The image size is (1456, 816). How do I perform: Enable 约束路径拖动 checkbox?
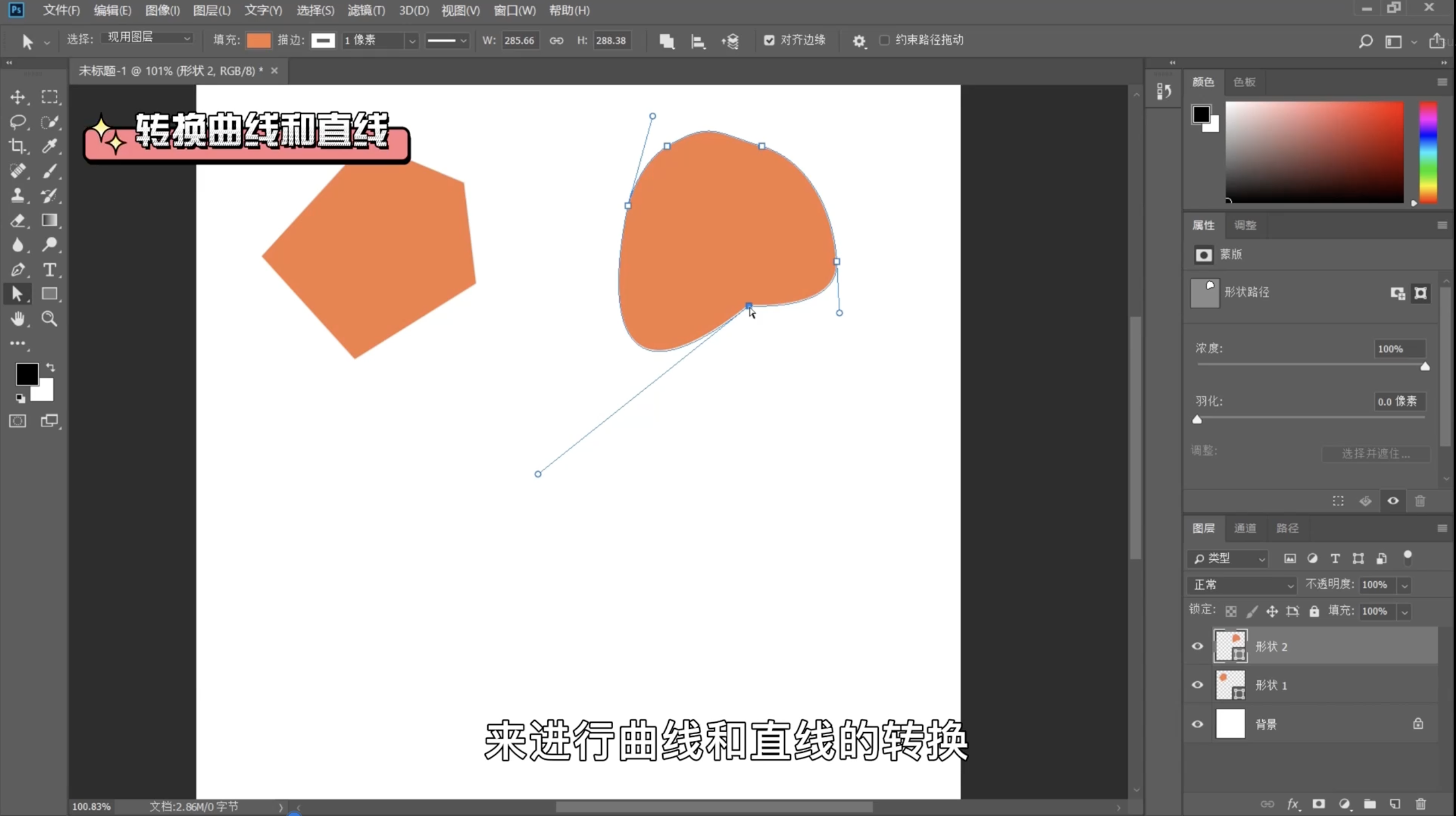(885, 40)
